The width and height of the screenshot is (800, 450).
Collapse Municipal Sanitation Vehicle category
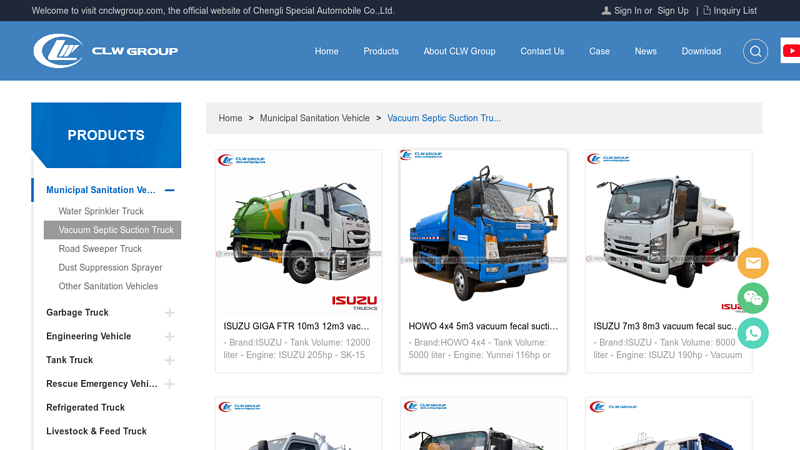coord(169,190)
